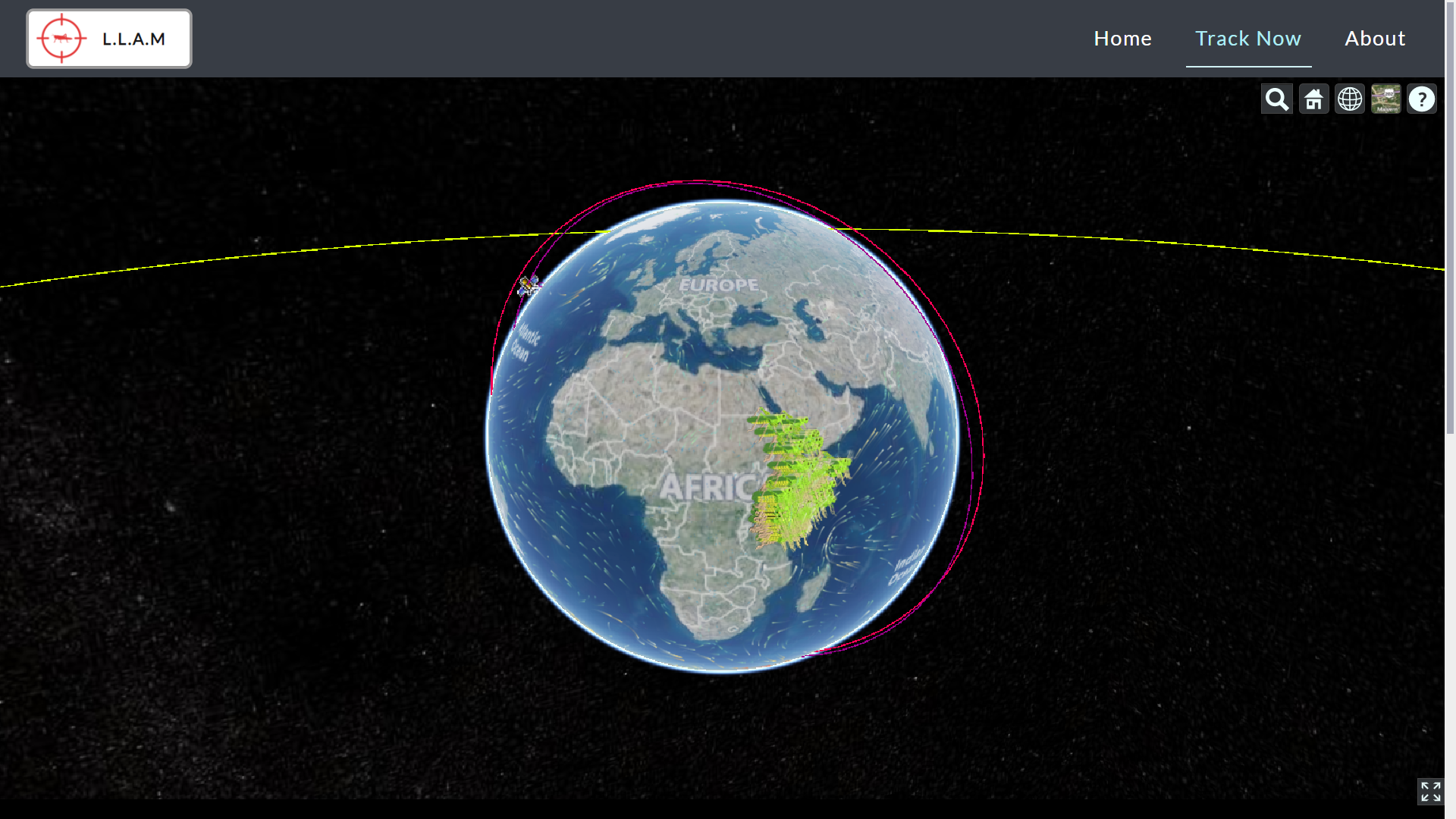Open the geocoder search magnifier

(x=1276, y=99)
